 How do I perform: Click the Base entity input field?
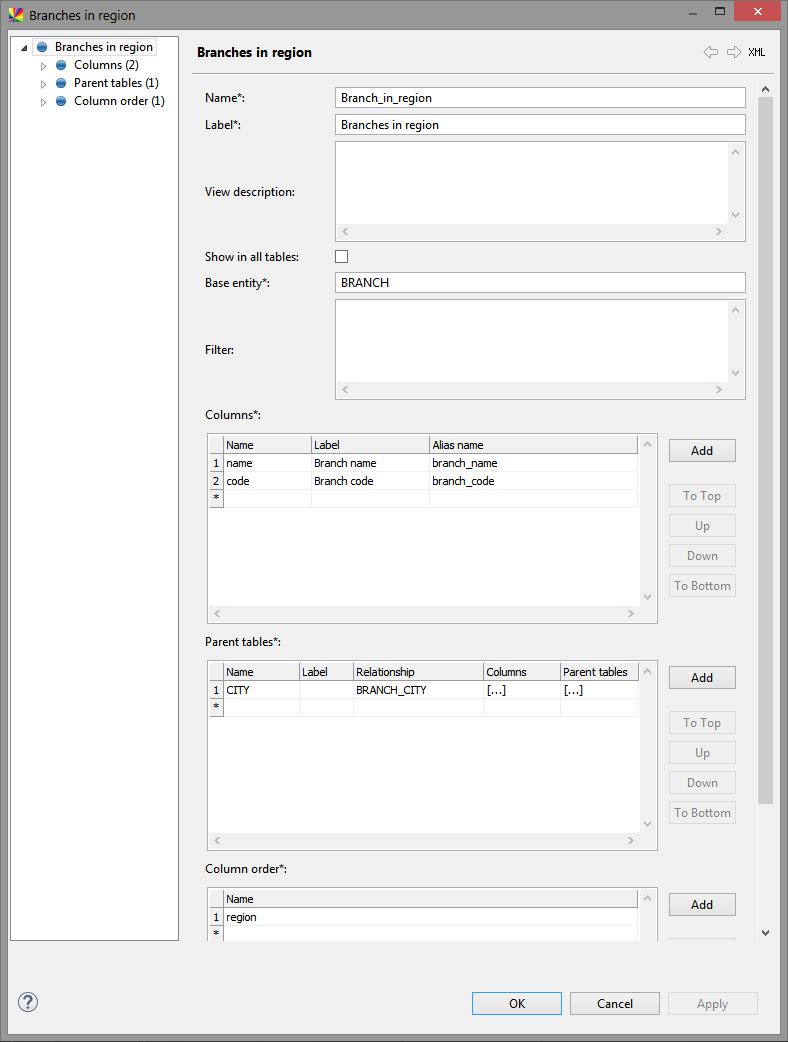coord(540,283)
